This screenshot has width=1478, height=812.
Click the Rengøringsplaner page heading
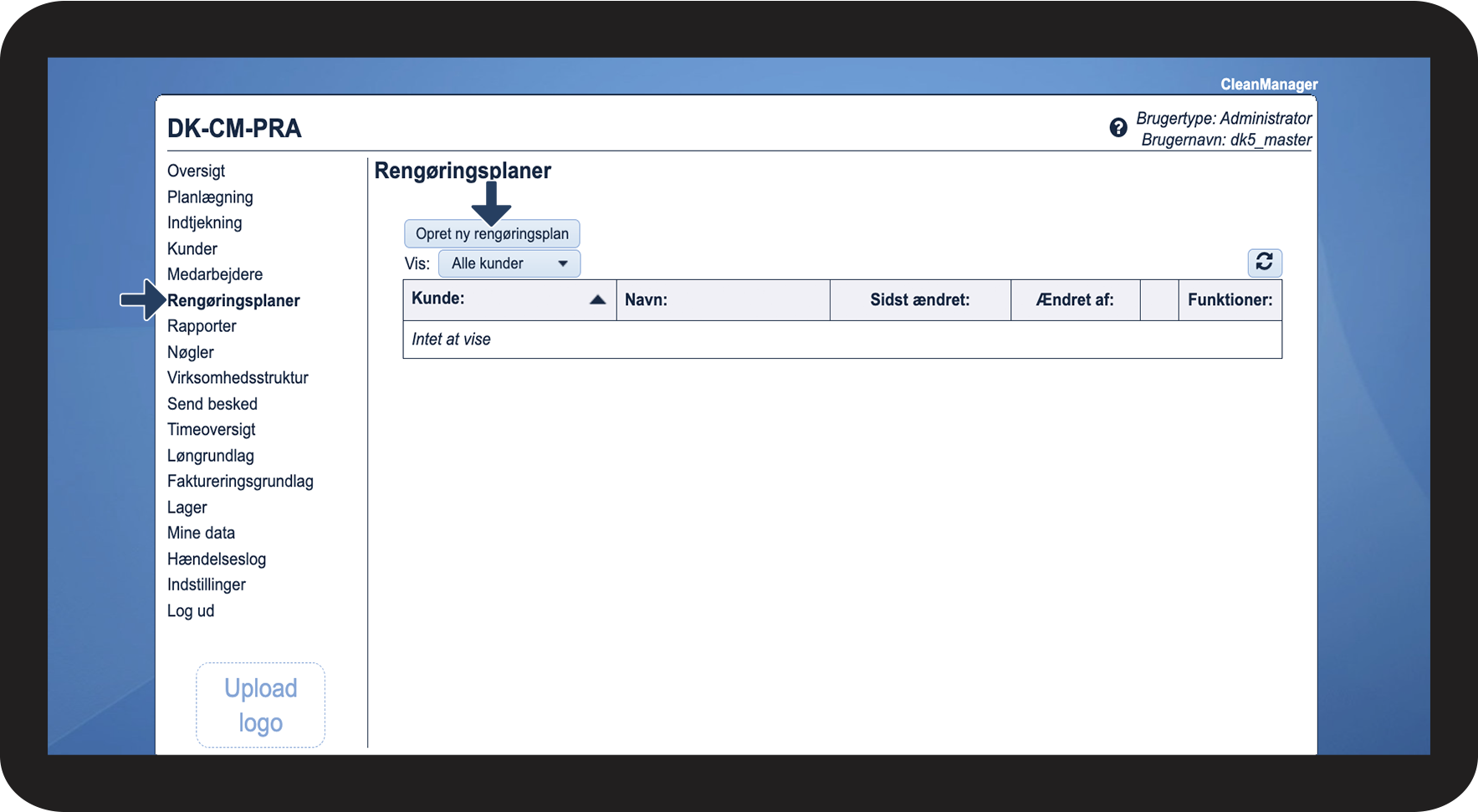463,171
